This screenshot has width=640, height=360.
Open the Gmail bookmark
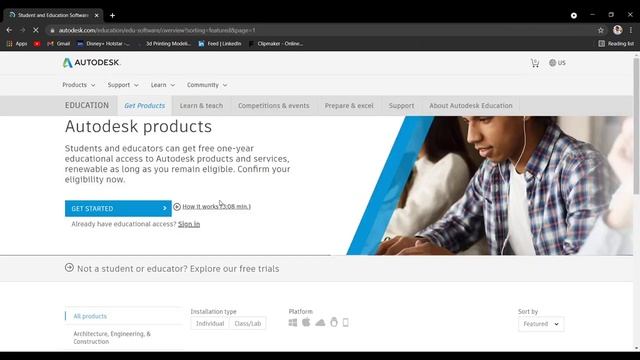click(x=59, y=44)
